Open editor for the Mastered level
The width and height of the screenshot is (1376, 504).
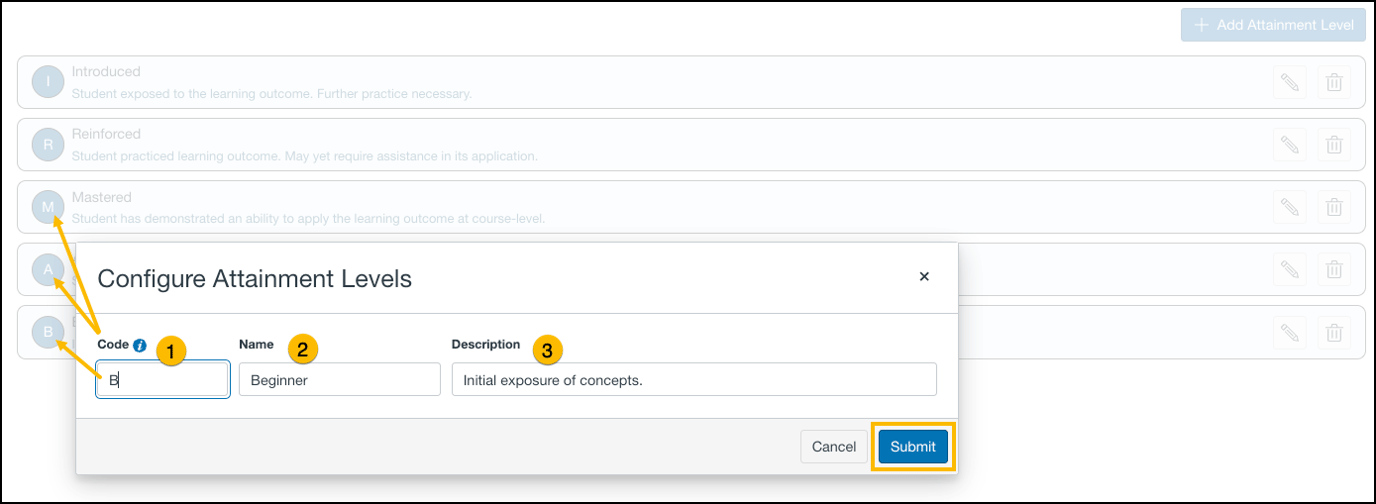click(1290, 207)
